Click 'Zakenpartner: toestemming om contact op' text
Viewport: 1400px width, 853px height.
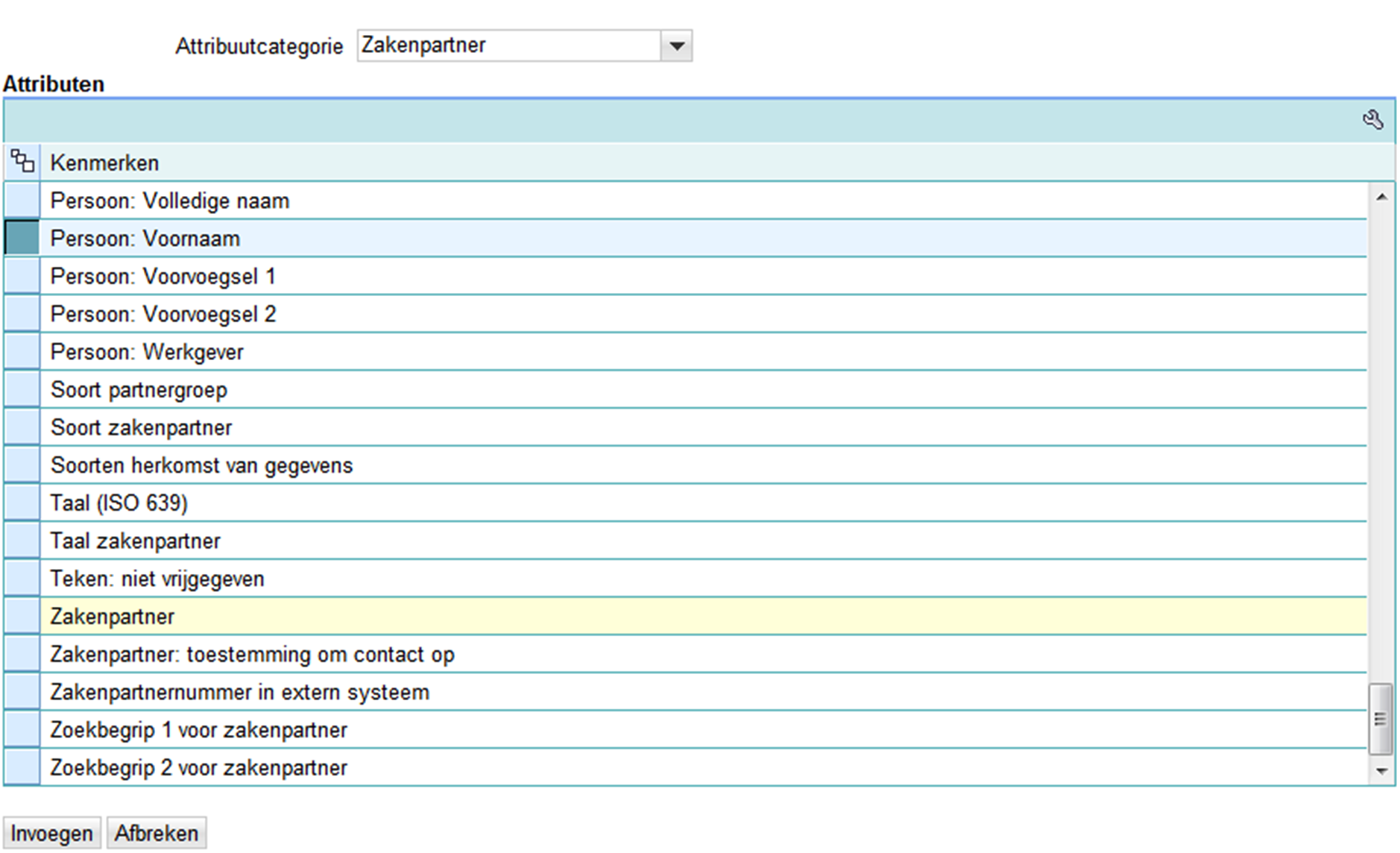252,655
